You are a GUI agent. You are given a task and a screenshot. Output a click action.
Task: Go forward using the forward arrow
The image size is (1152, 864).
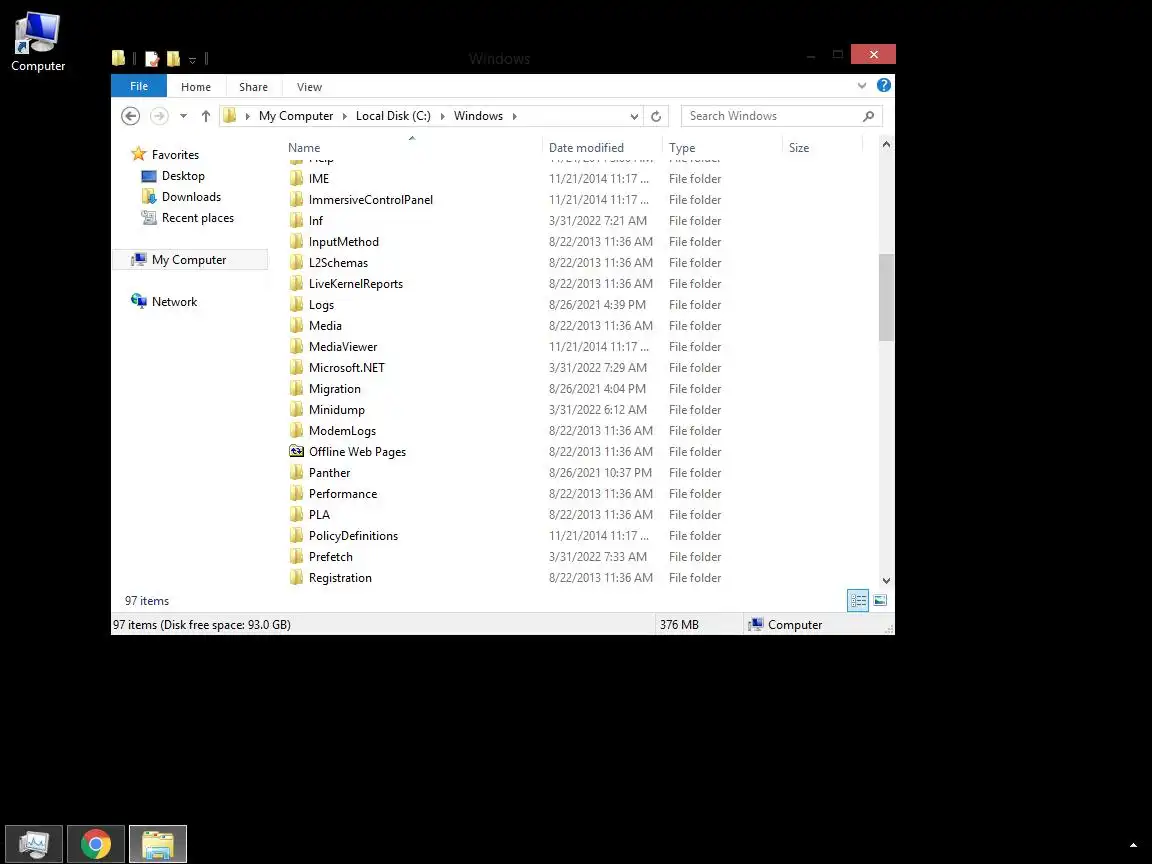(159, 116)
